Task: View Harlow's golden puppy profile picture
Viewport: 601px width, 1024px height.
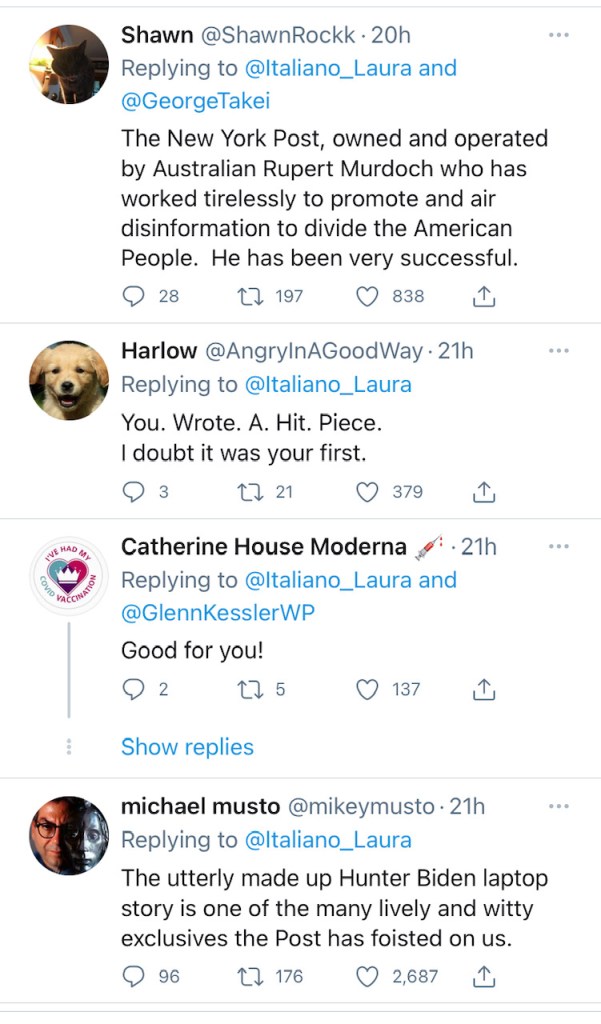Action: [68, 381]
